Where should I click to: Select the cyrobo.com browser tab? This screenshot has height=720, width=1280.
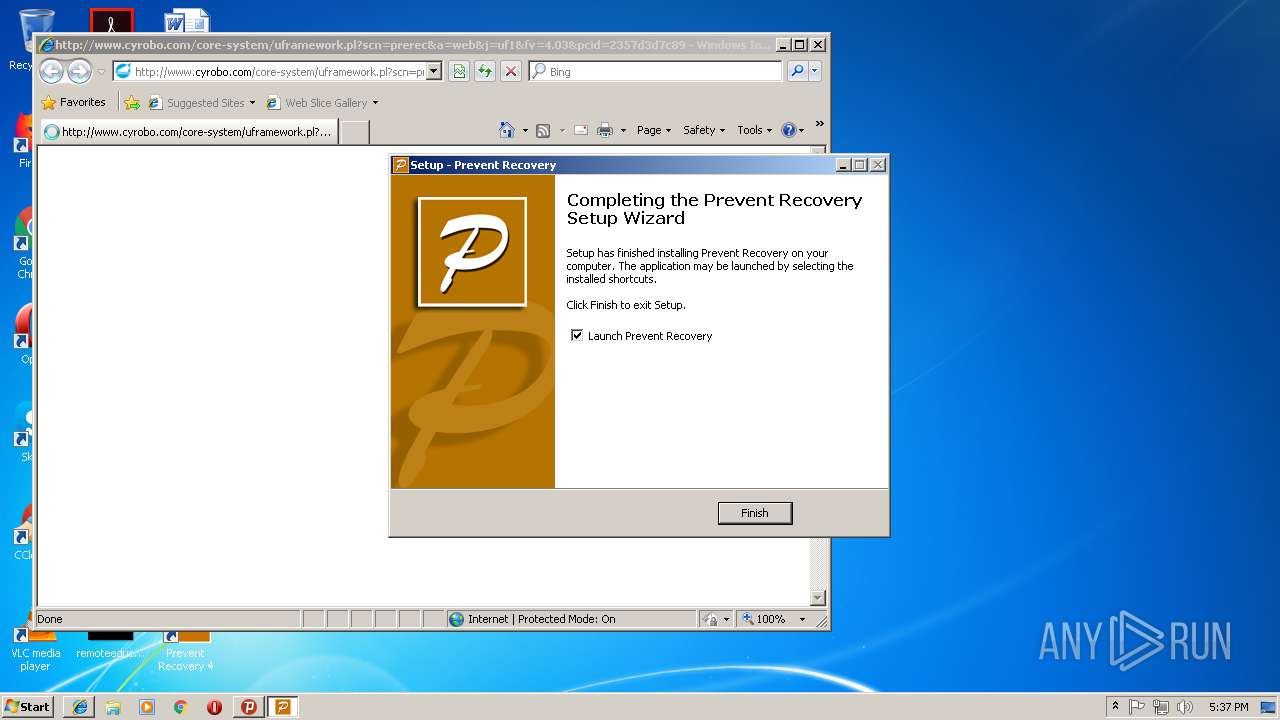(188, 131)
